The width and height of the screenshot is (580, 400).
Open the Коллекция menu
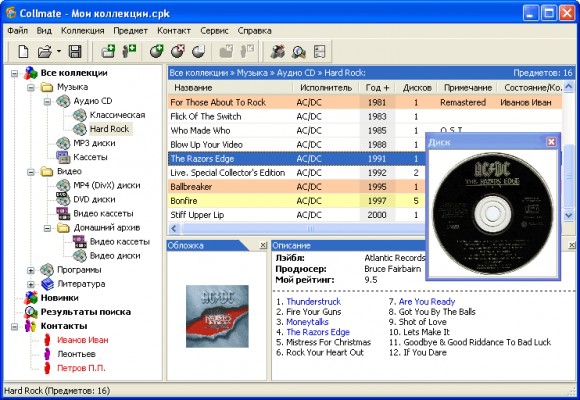[82, 31]
